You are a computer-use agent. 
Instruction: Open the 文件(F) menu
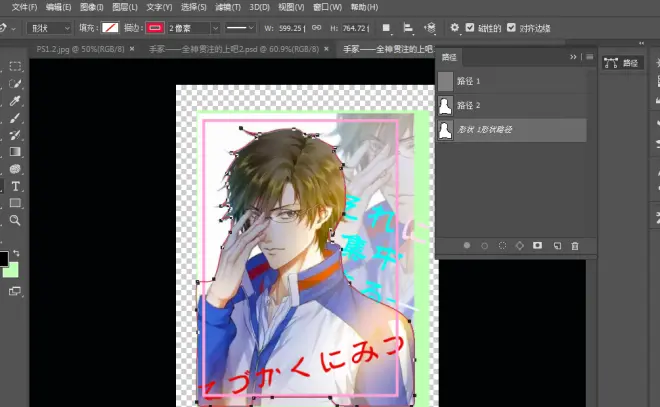(24, 7)
